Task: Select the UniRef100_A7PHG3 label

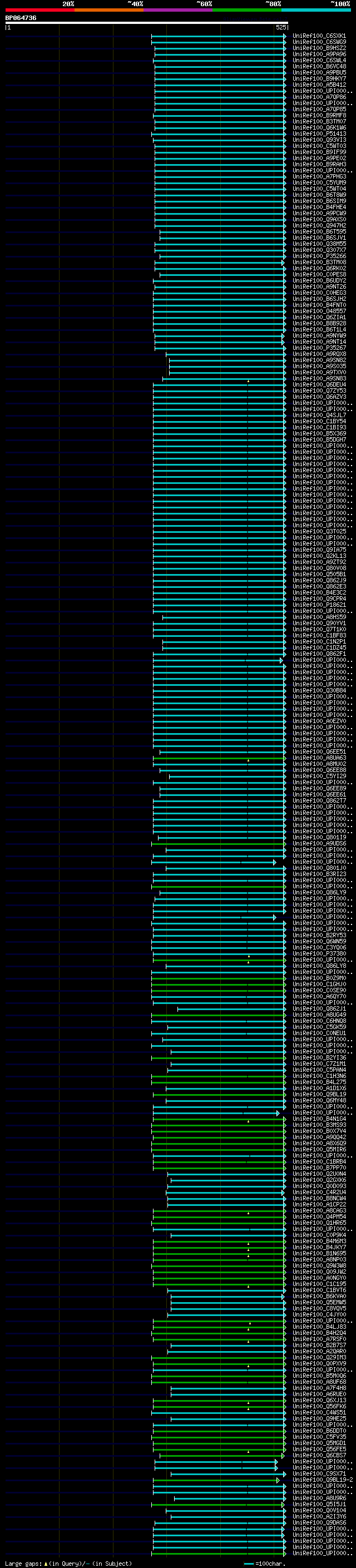Action: [319, 176]
